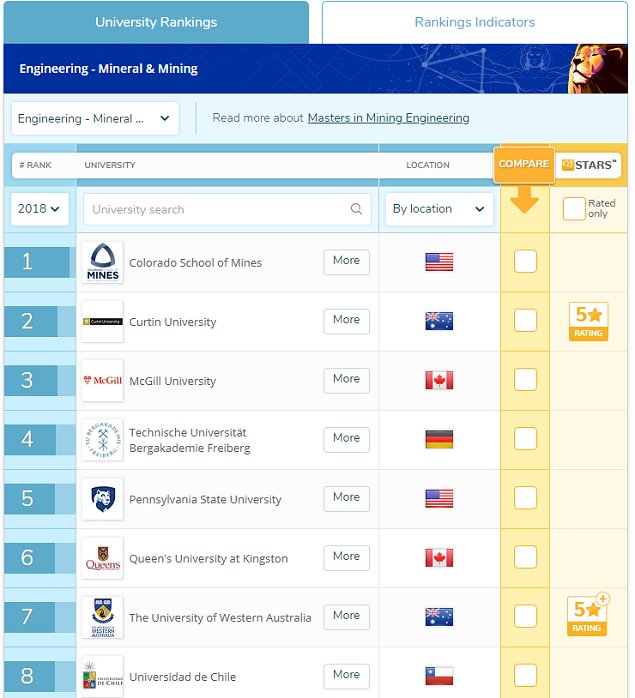Click Curtin University's 5-star rating badge
The width and height of the screenshot is (635, 698).
tap(588, 321)
